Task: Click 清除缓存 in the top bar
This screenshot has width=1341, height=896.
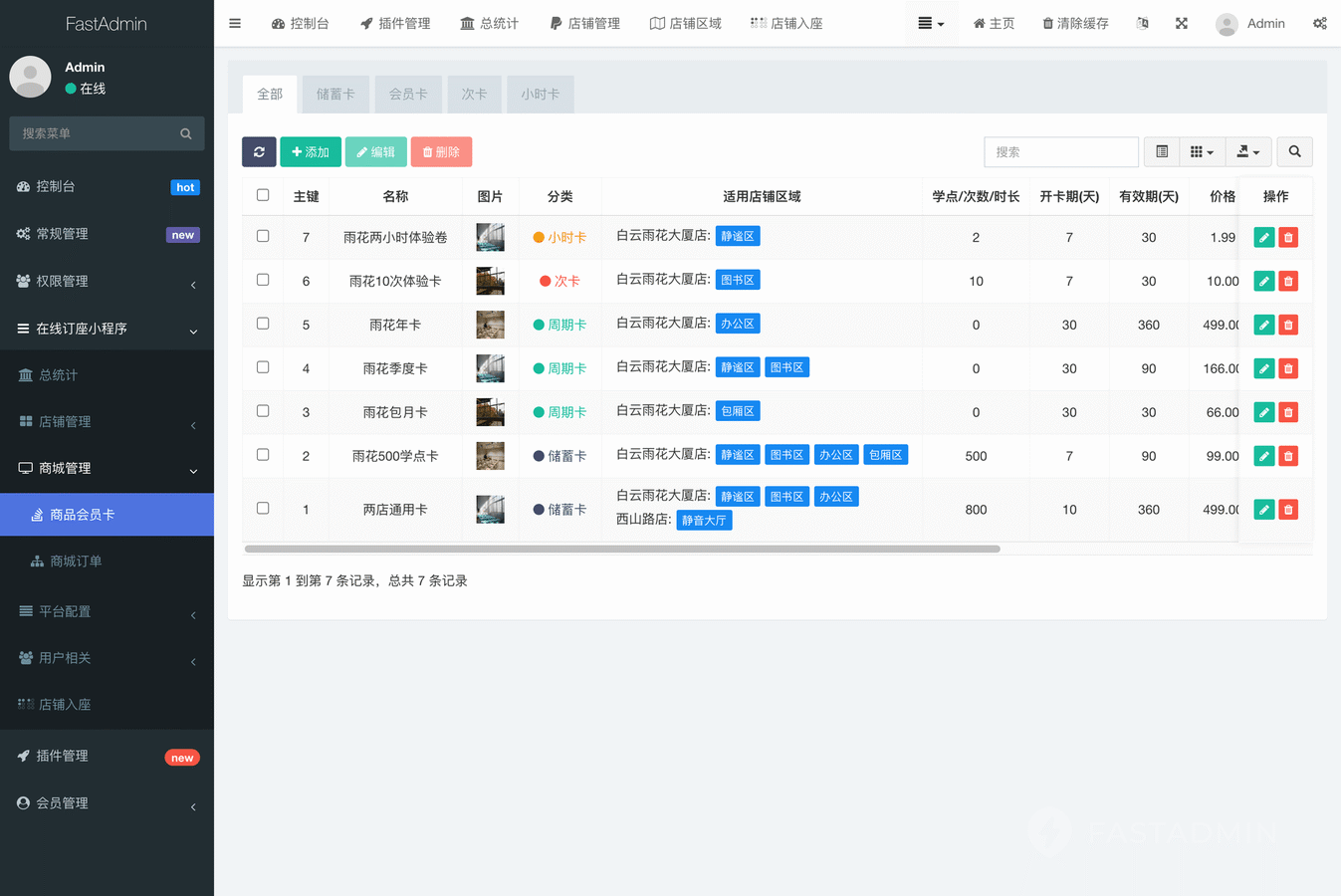Action: click(x=1075, y=23)
